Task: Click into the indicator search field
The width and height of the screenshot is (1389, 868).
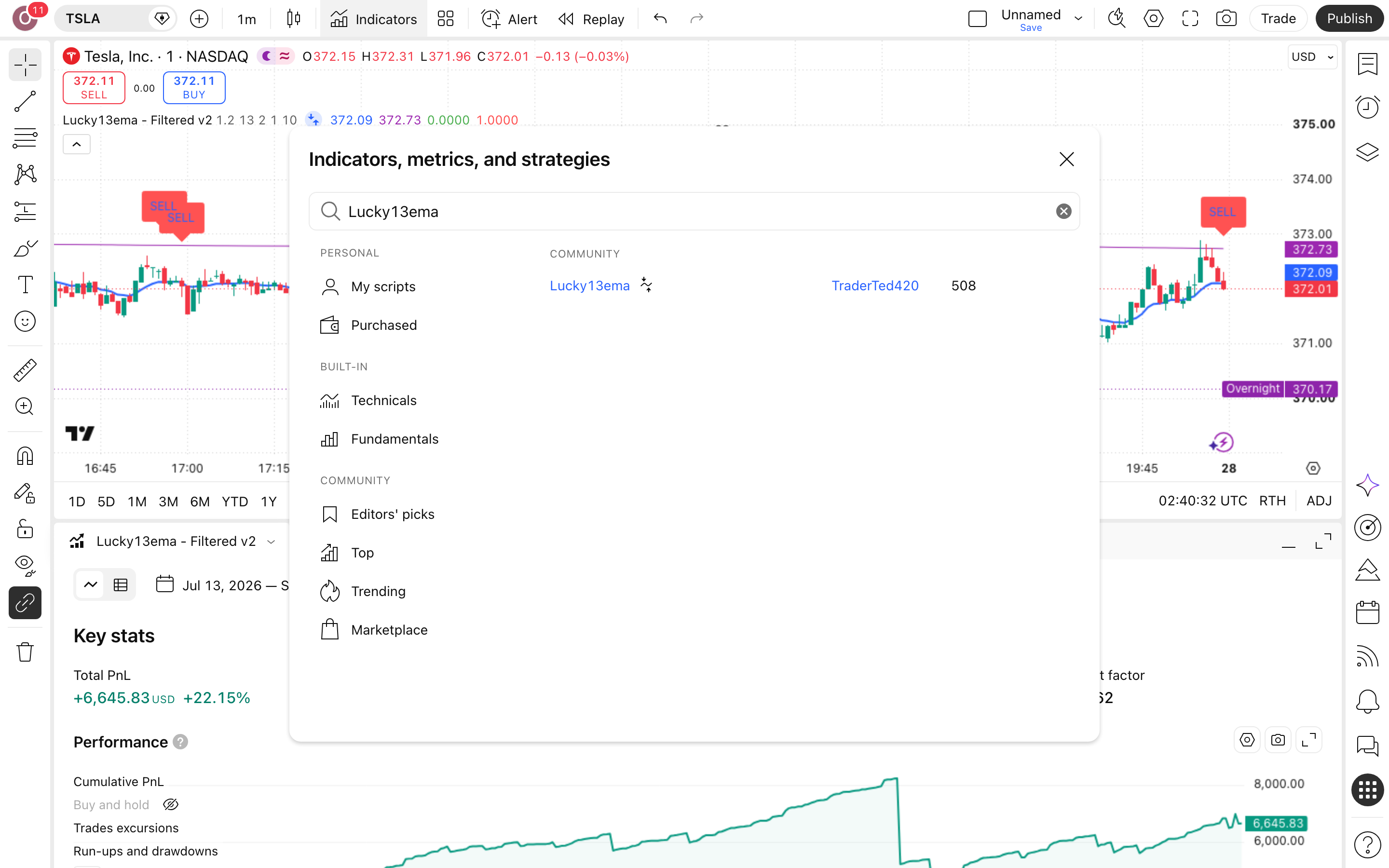Action: 694,211
